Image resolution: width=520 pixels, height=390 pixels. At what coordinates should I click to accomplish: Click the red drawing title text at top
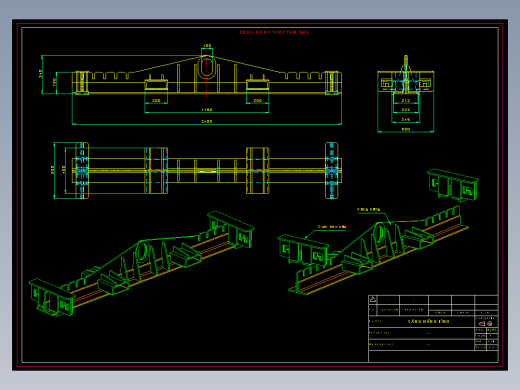[274, 32]
